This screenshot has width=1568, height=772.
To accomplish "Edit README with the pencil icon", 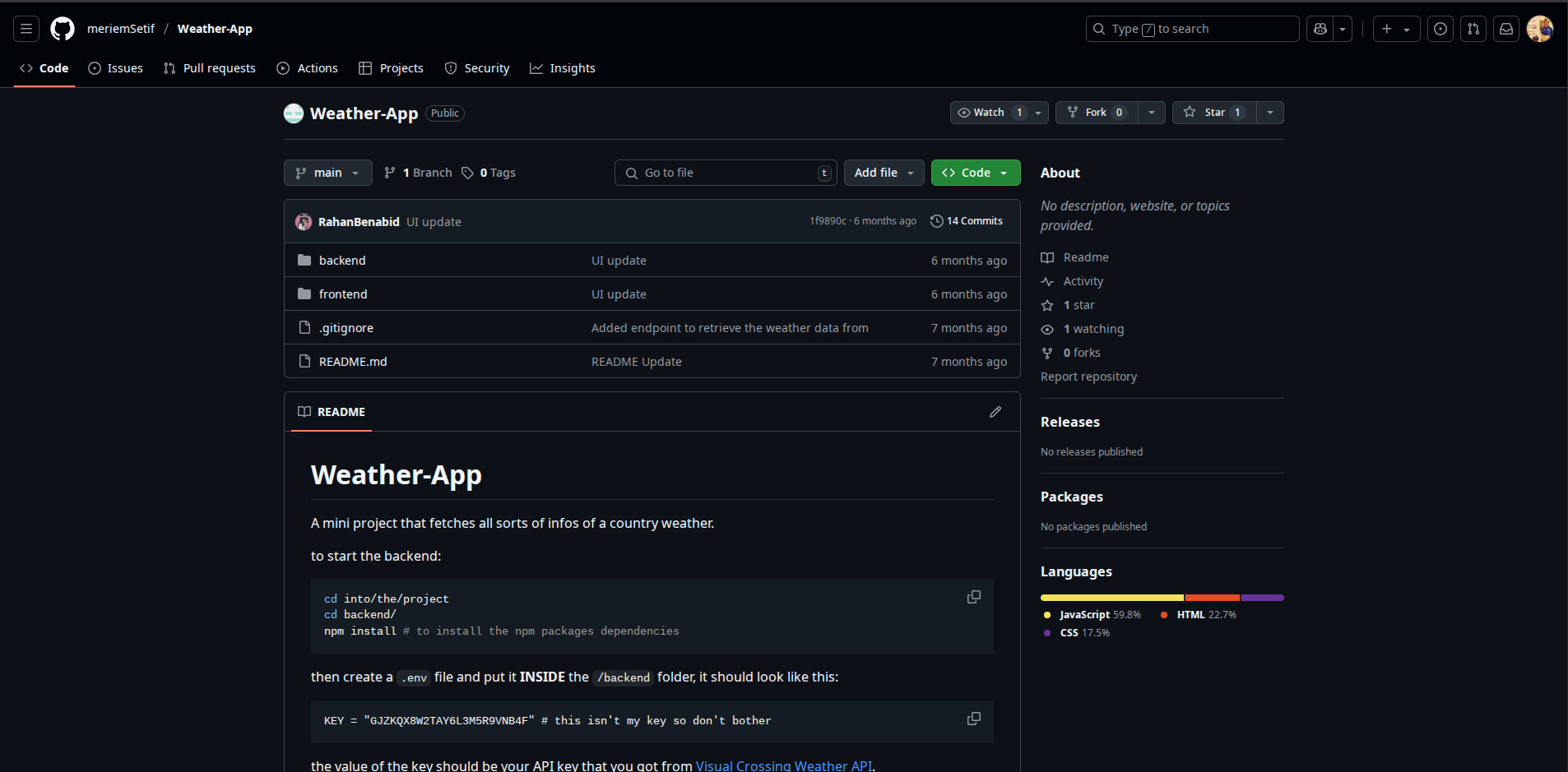I will (x=995, y=412).
